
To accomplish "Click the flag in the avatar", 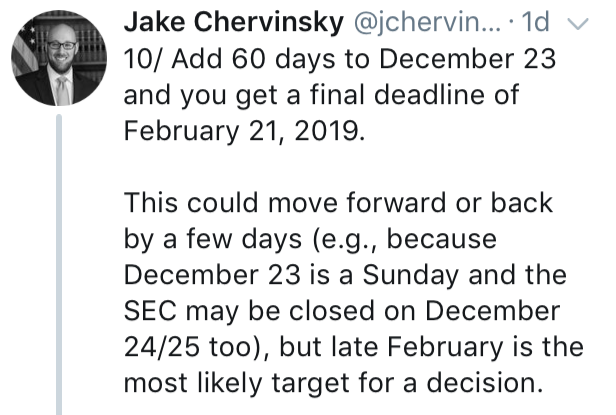I will tap(26, 40).
